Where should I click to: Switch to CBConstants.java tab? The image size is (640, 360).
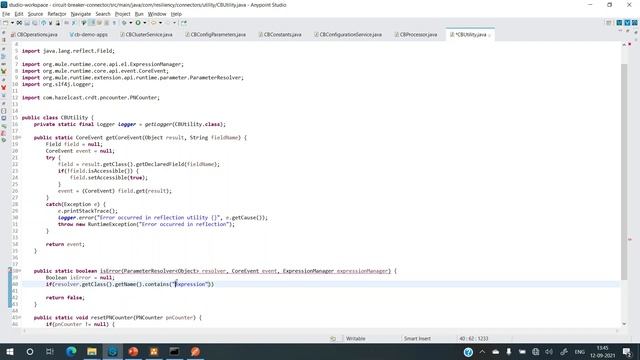[280, 35]
